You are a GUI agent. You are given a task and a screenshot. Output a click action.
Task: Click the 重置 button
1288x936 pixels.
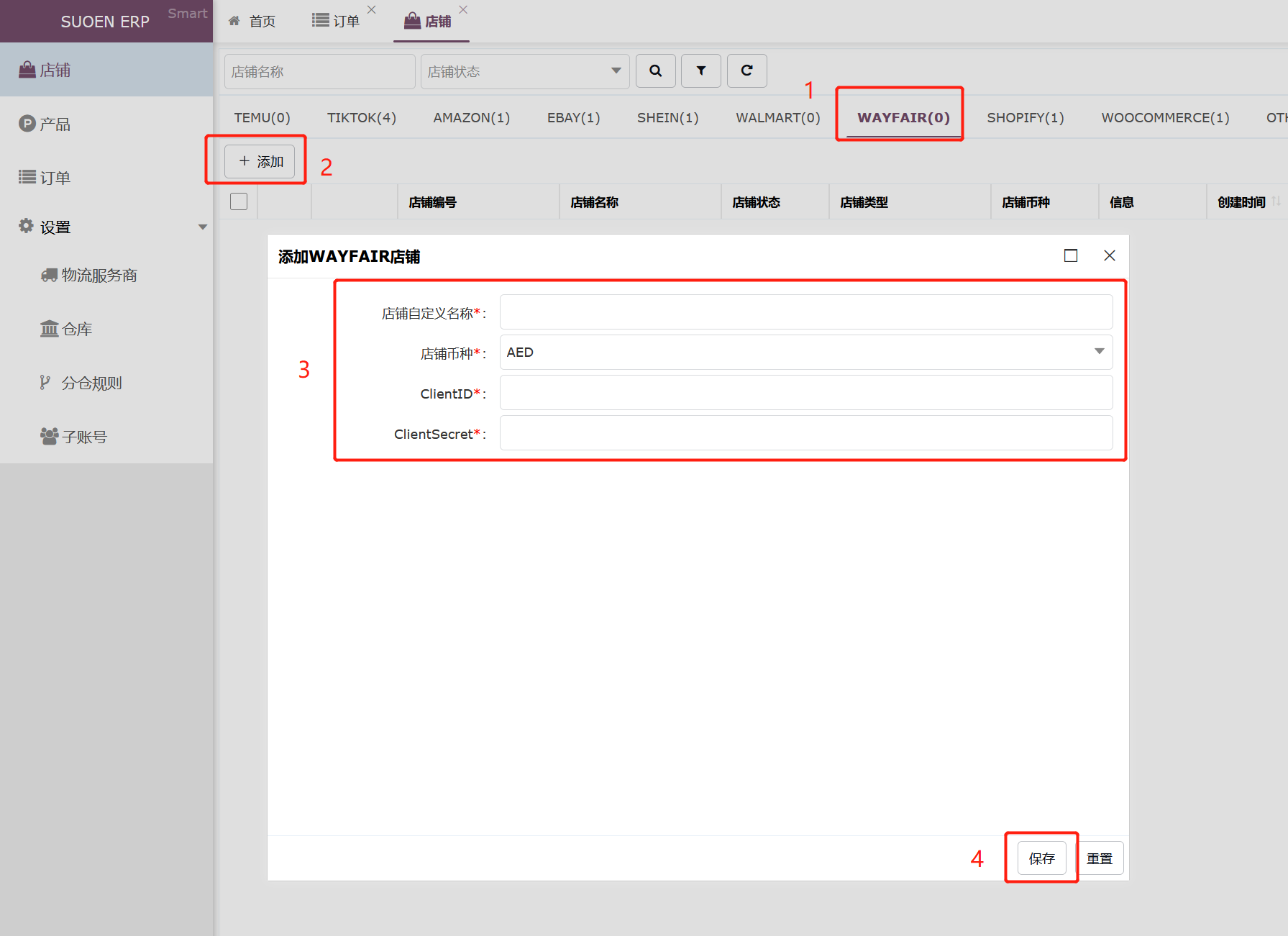coord(1100,858)
